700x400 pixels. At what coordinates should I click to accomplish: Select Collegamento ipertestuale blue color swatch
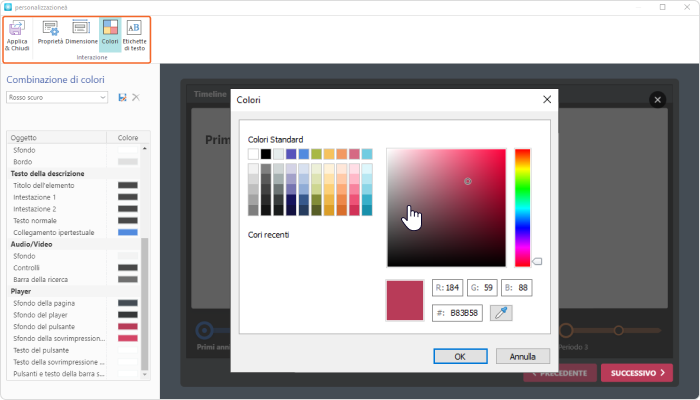pos(127,232)
